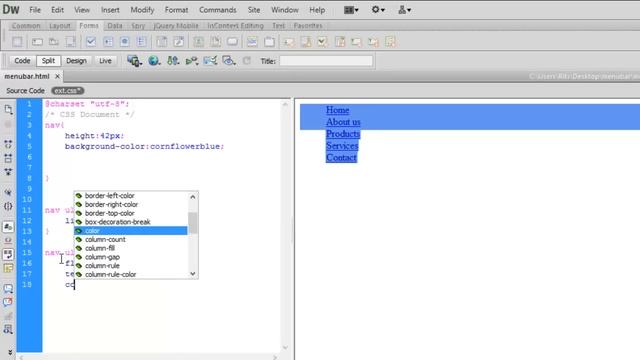Insert a Radio Button form element
This screenshot has height=360, width=640.
tap(124, 42)
